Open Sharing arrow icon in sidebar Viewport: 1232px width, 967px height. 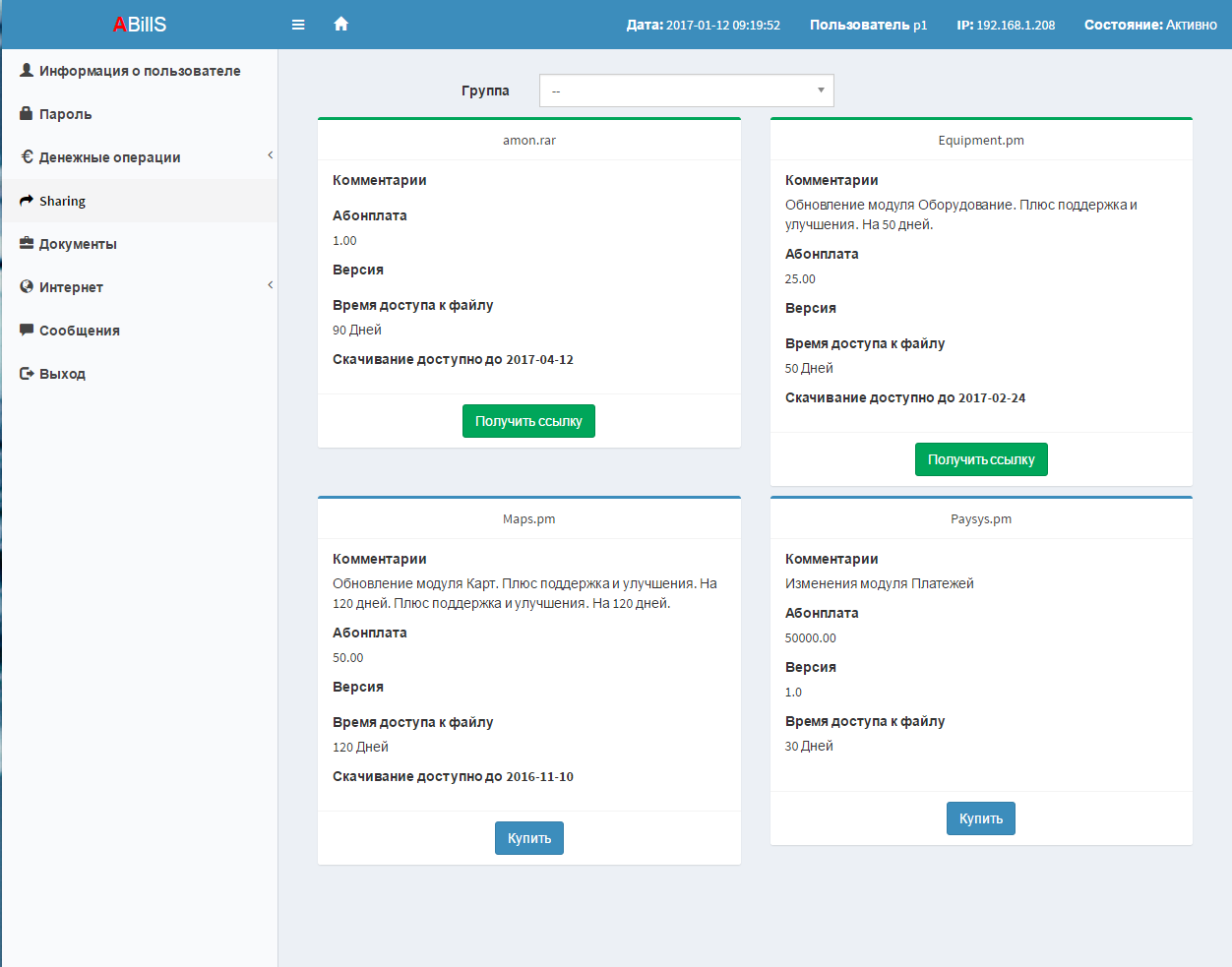(x=27, y=200)
